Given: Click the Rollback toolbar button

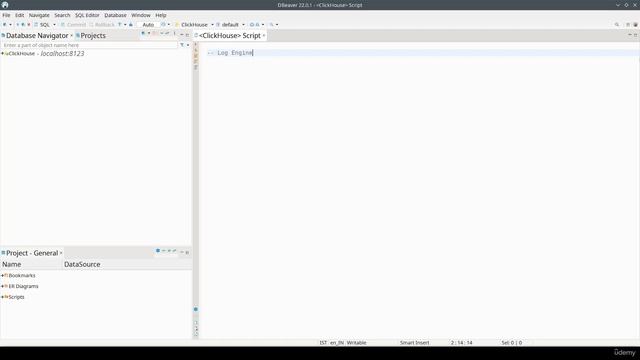Looking at the screenshot, I should point(102,24).
